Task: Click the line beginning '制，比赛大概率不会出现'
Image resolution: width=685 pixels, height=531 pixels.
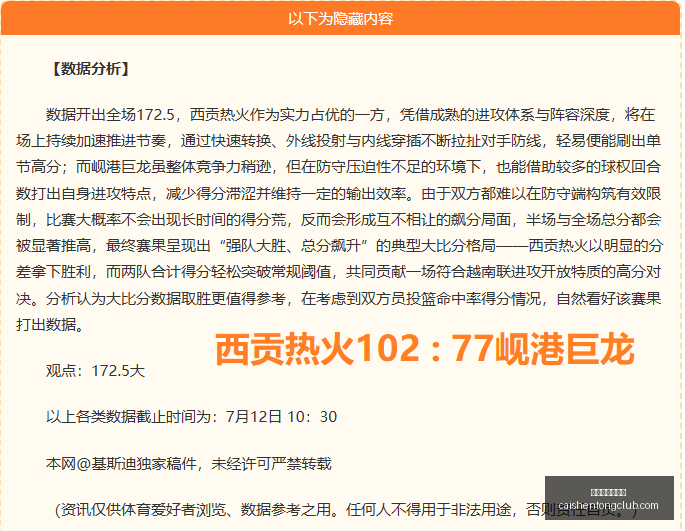Action: [339, 220]
